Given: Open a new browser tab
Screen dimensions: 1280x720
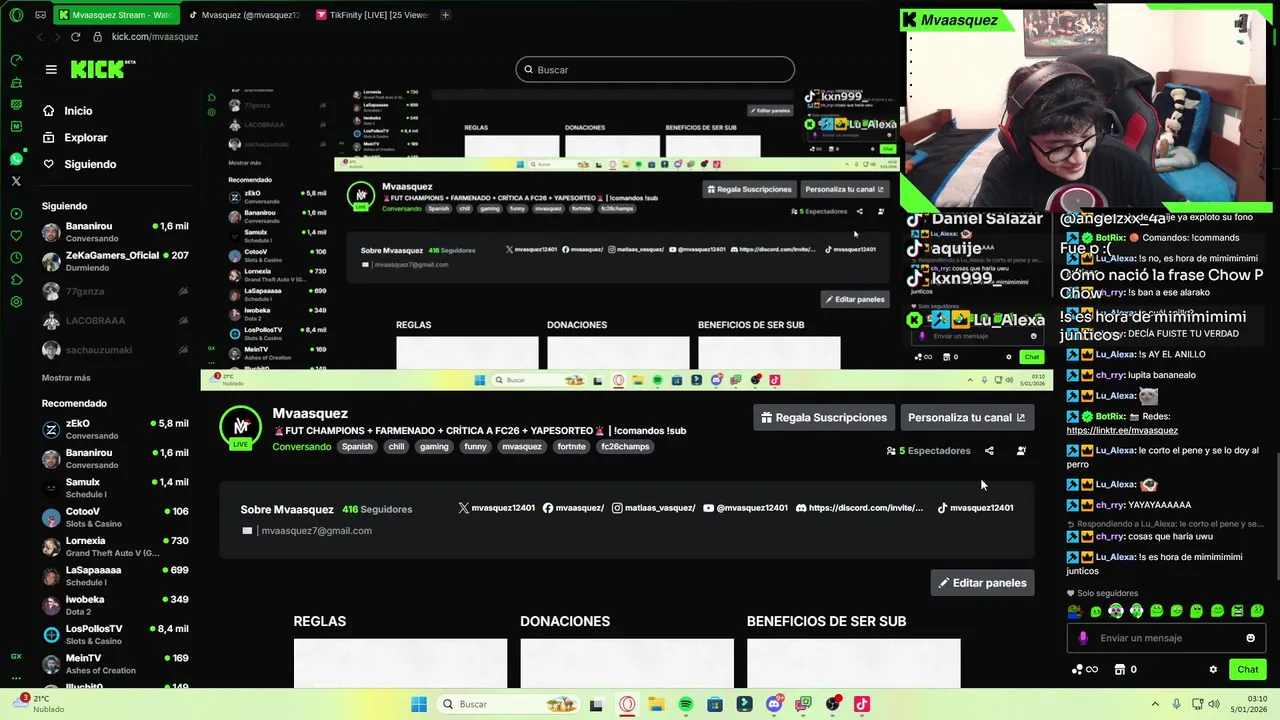Looking at the screenshot, I should pyautogui.click(x=445, y=15).
